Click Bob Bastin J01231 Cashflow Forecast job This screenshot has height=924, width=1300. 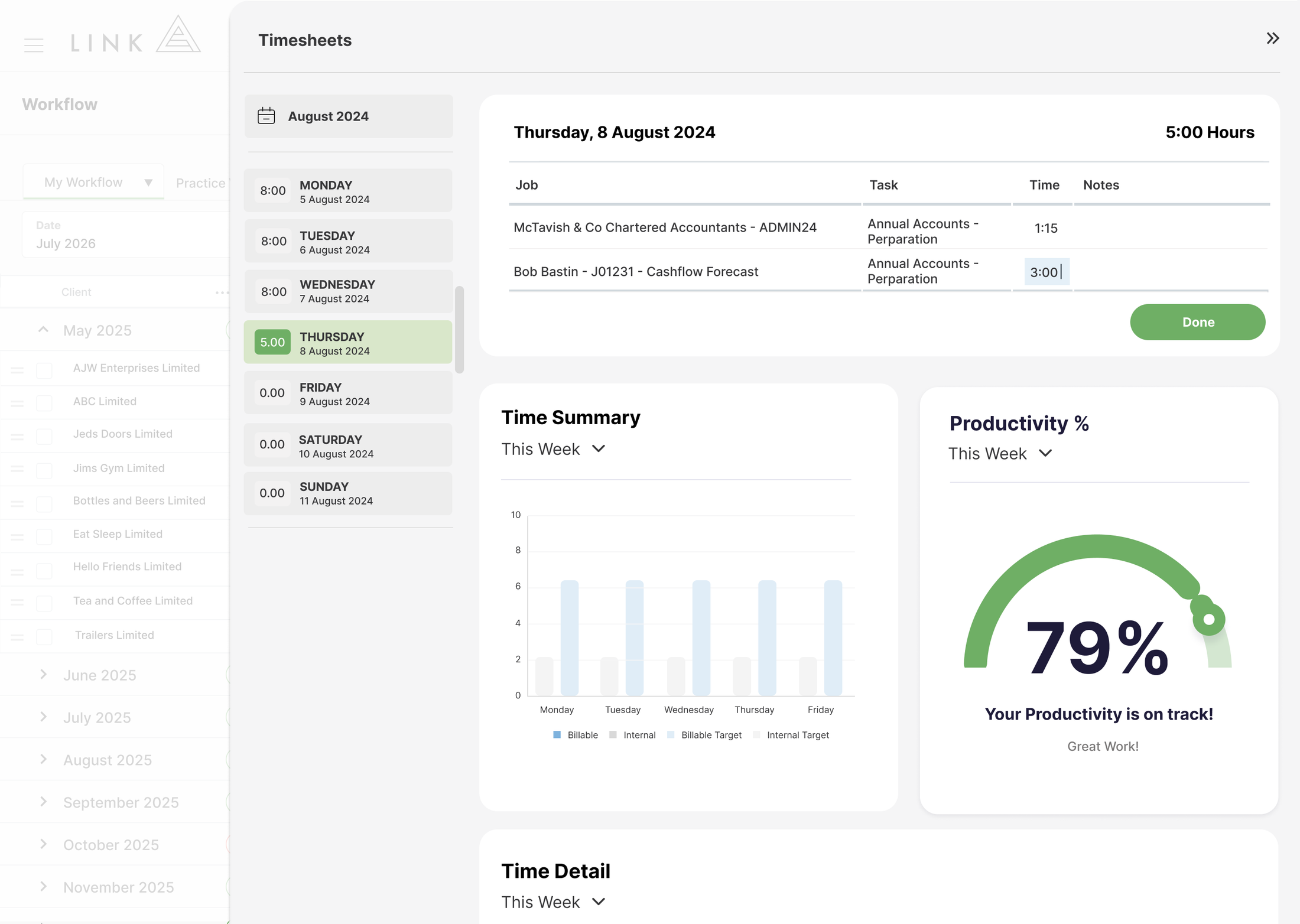(x=635, y=272)
